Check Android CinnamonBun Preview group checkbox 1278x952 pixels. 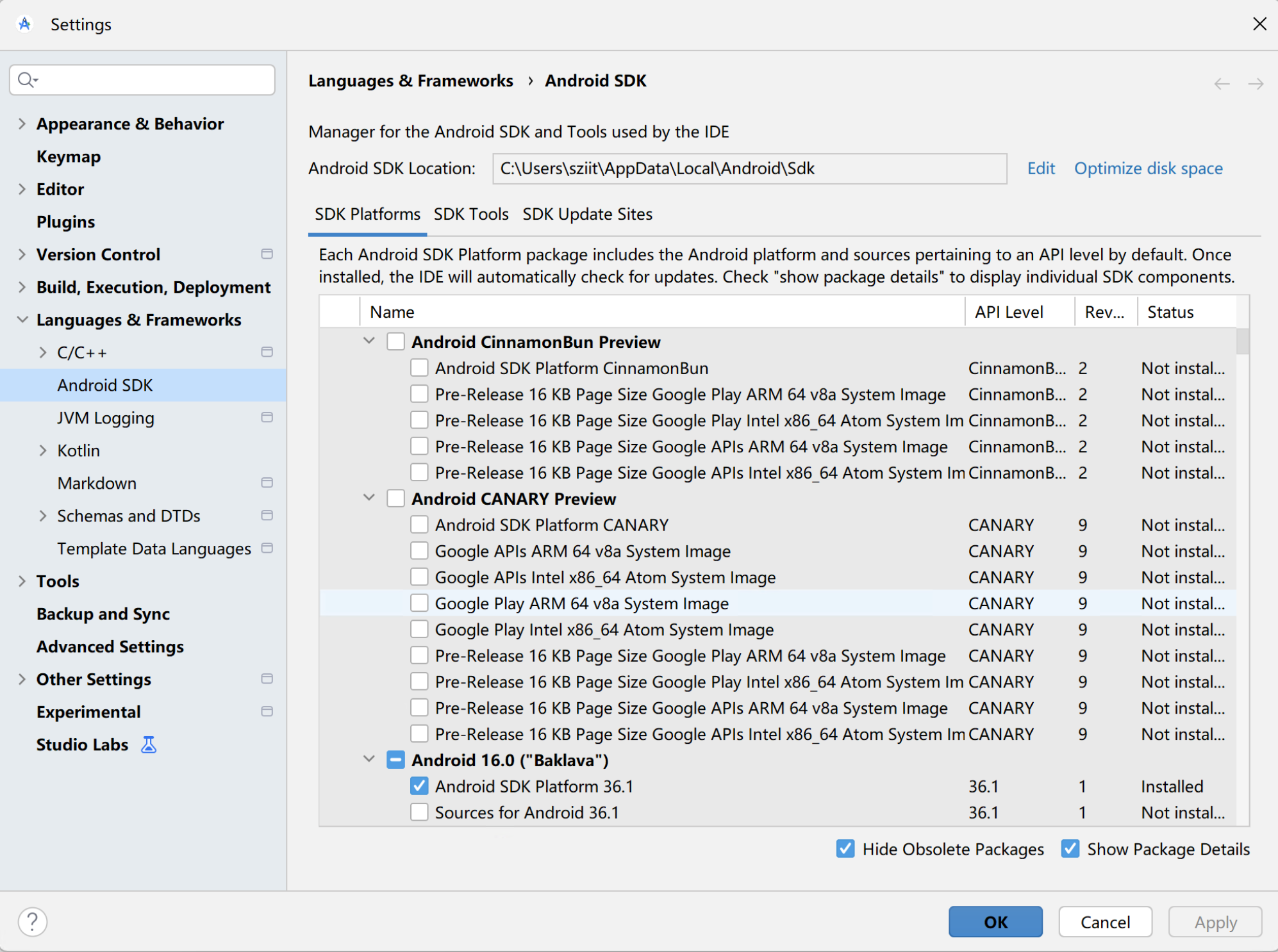[x=395, y=342]
